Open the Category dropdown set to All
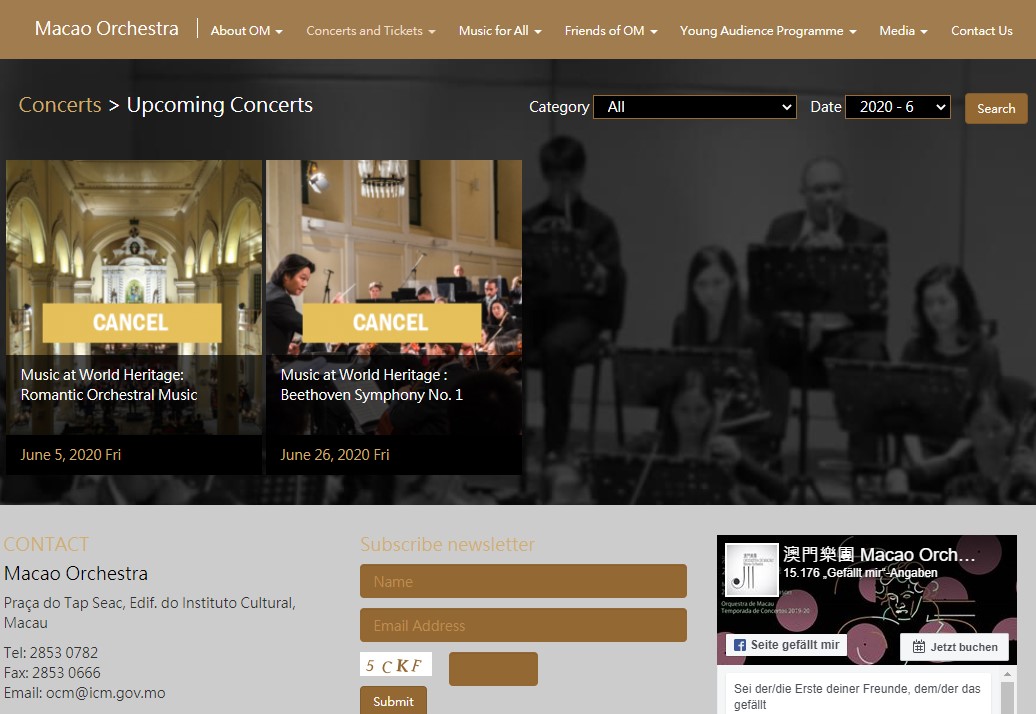 click(x=694, y=107)
